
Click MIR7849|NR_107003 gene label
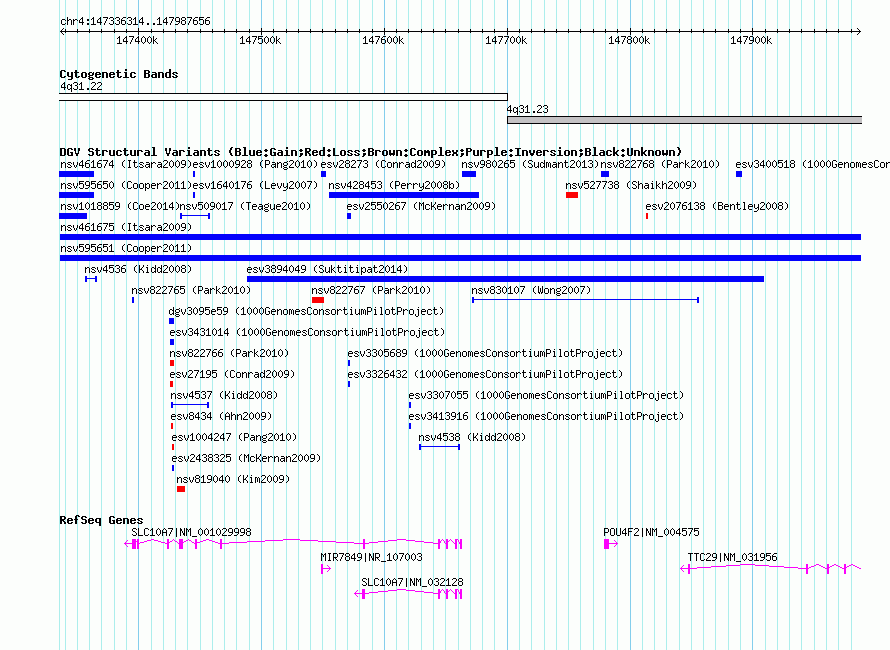click(x=371, y=557)
